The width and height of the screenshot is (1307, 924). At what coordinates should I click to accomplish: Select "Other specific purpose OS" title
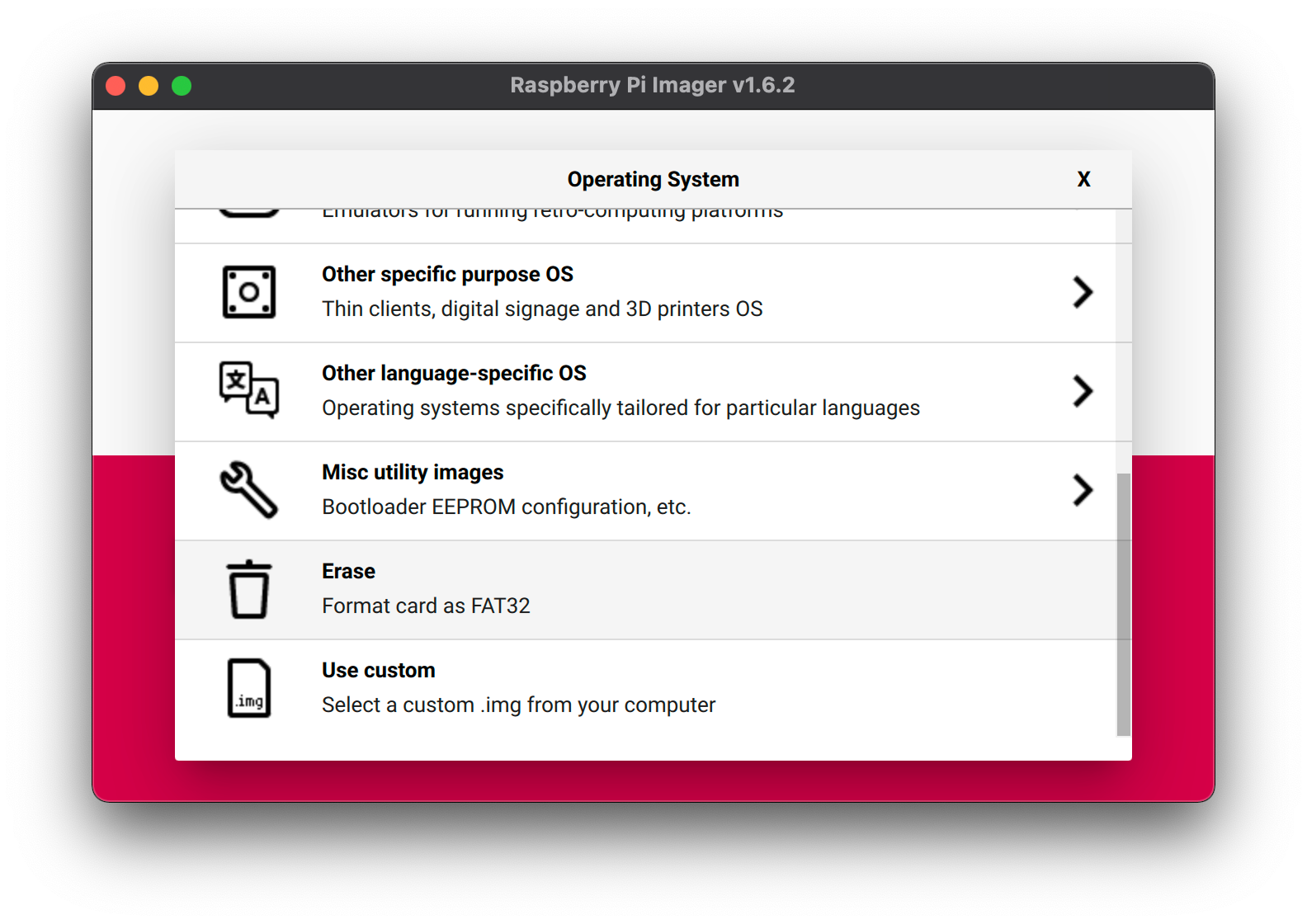tap(447, 274)
